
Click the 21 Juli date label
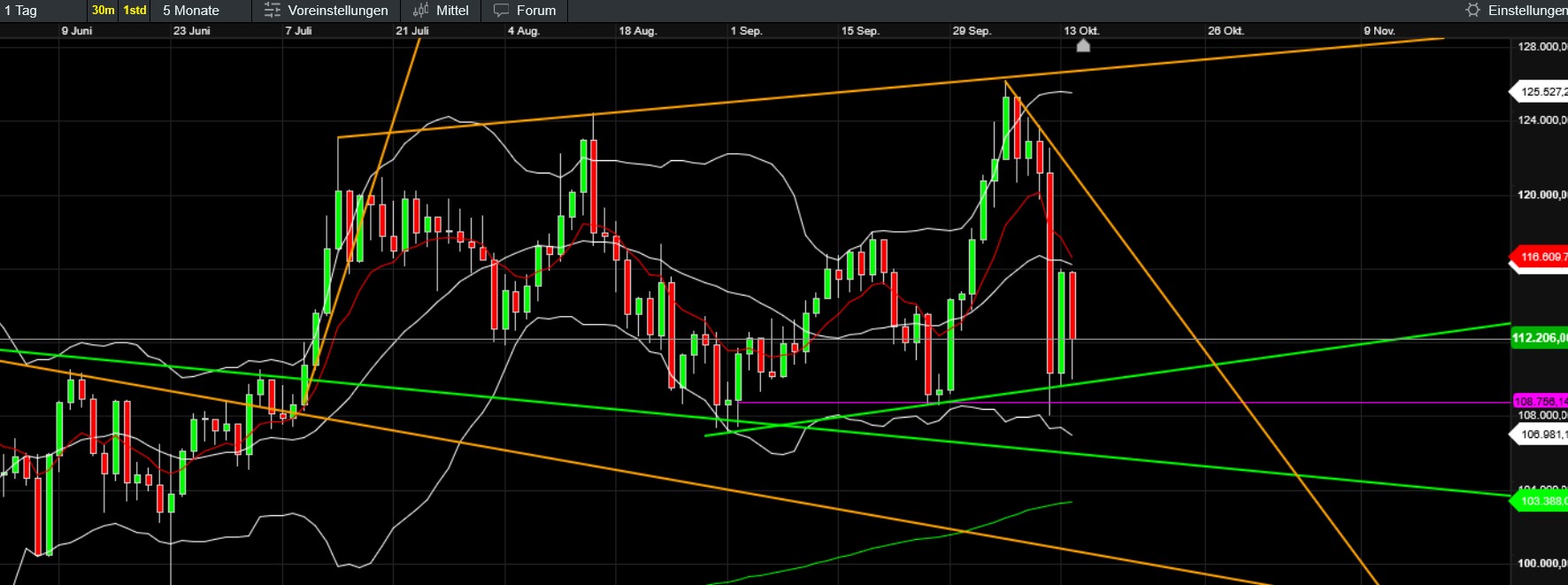[412, 31]
